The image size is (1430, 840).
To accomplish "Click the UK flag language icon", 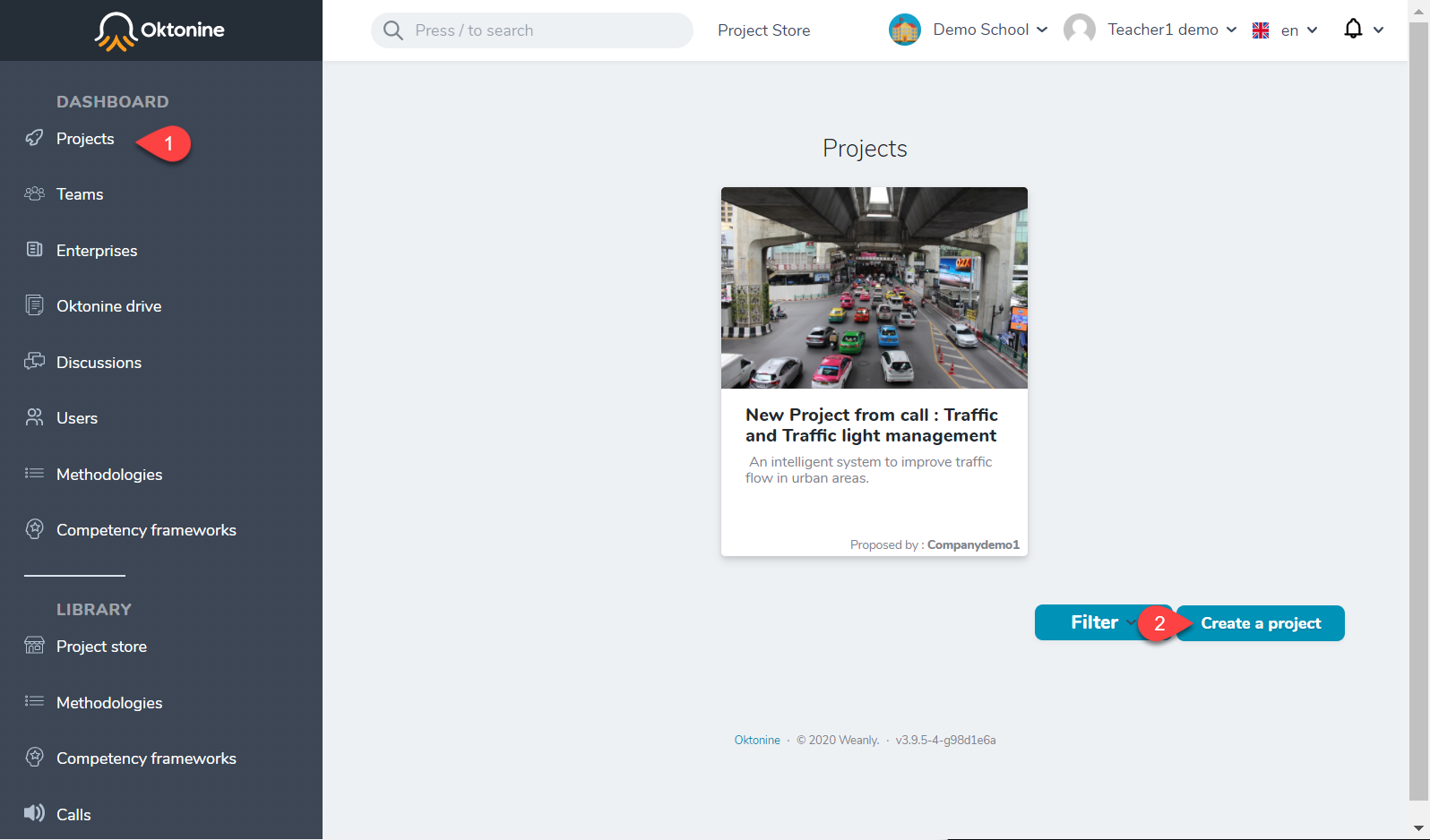I will point(1261,30).
